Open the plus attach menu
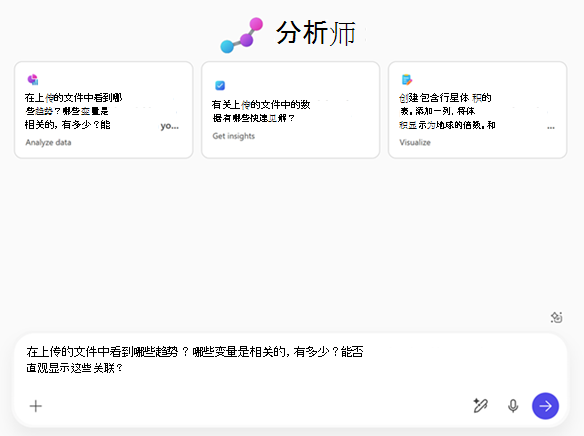 (36, 406)
